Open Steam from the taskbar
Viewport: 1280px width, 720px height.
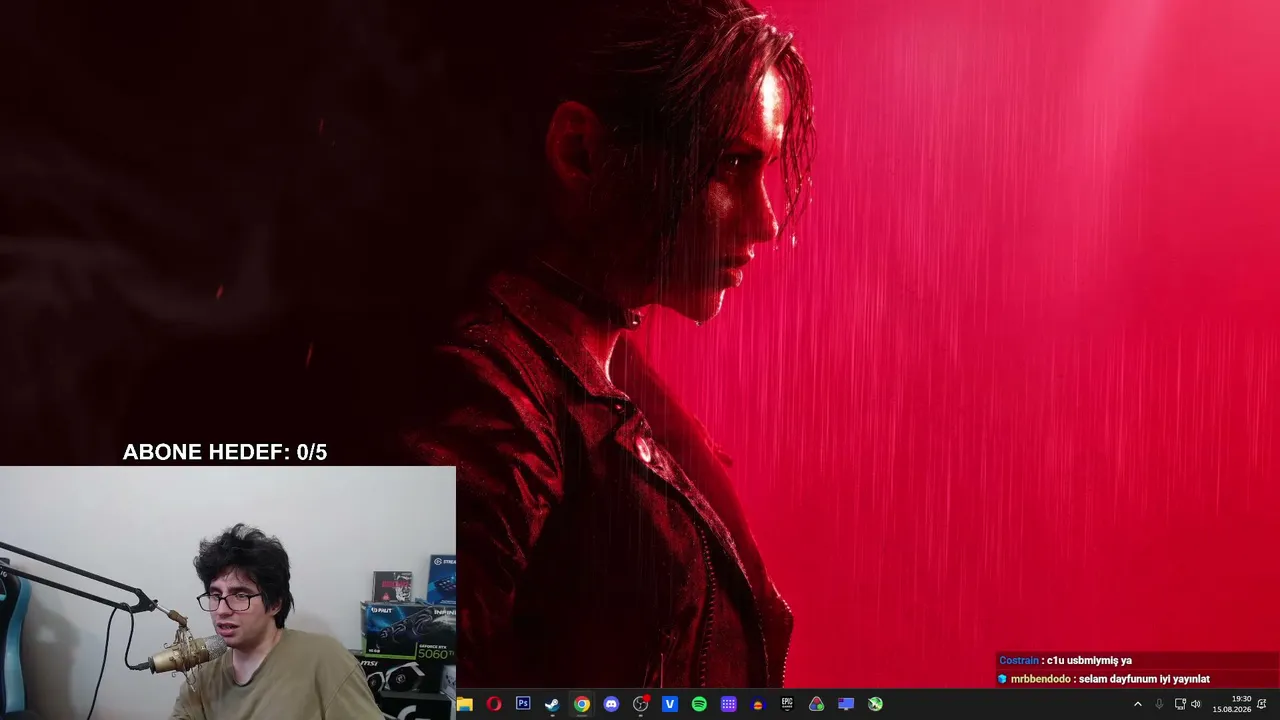[x=552, y=704]
